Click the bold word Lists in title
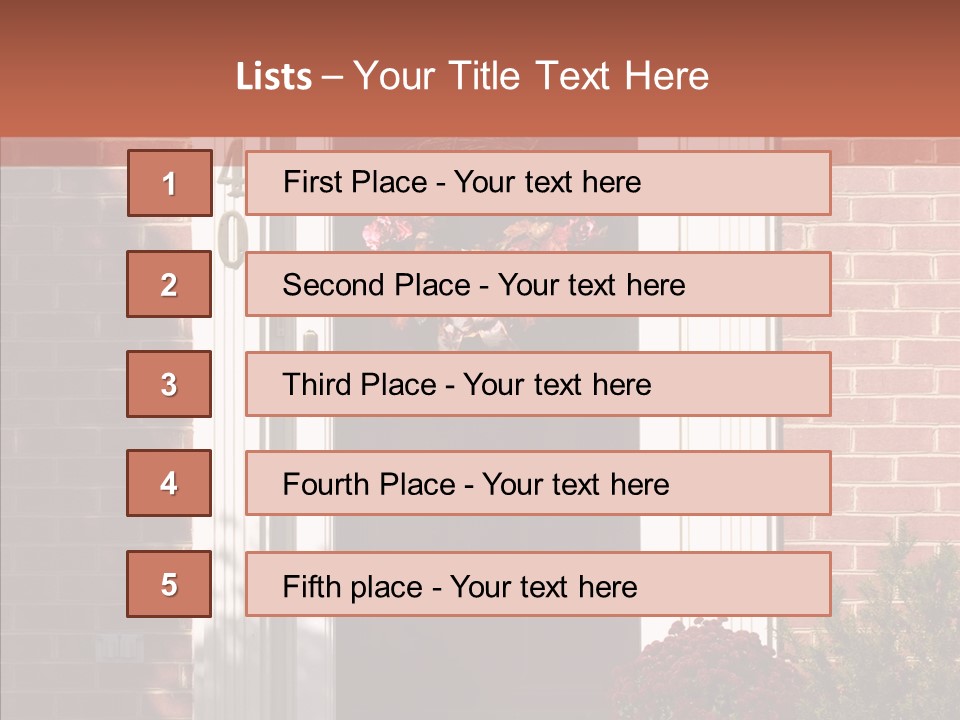Viewport: 960px width, 720px height. pyautogui.click(x=274, y=77)
